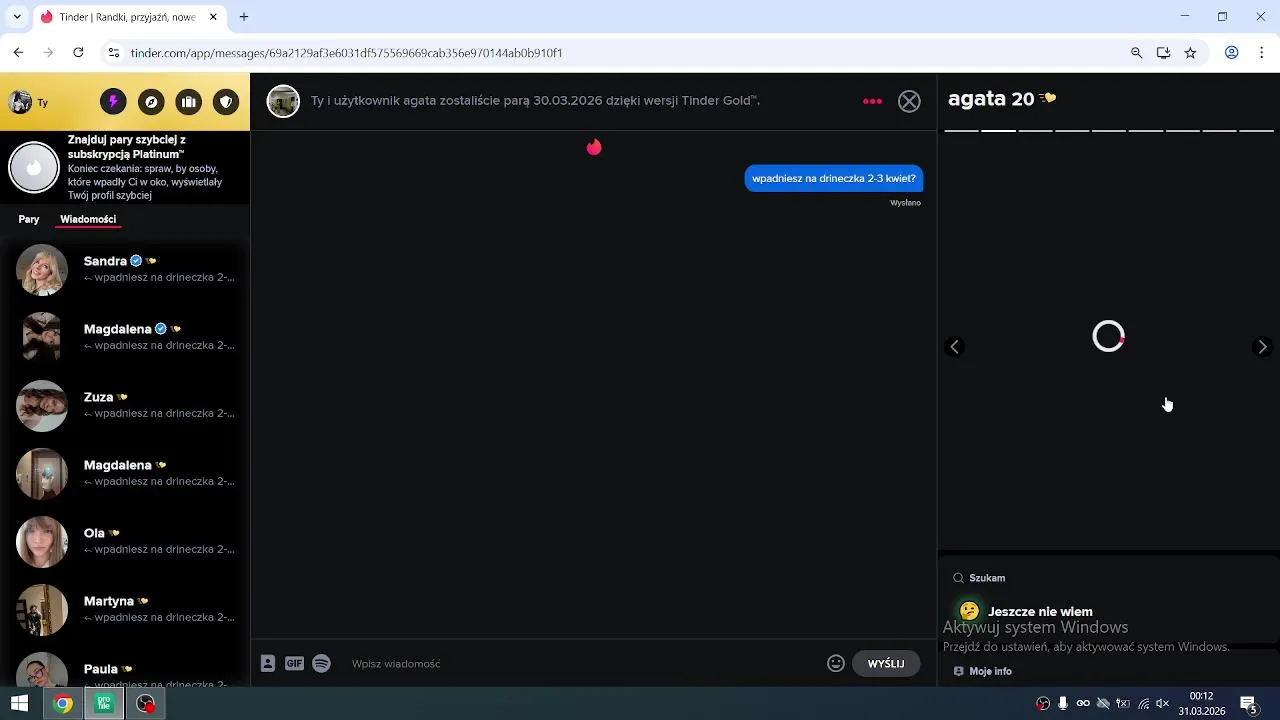1280x720 pixels.
Task: Switch to the Pary tab
Action: pyautogui.click(x=29, y=219)
